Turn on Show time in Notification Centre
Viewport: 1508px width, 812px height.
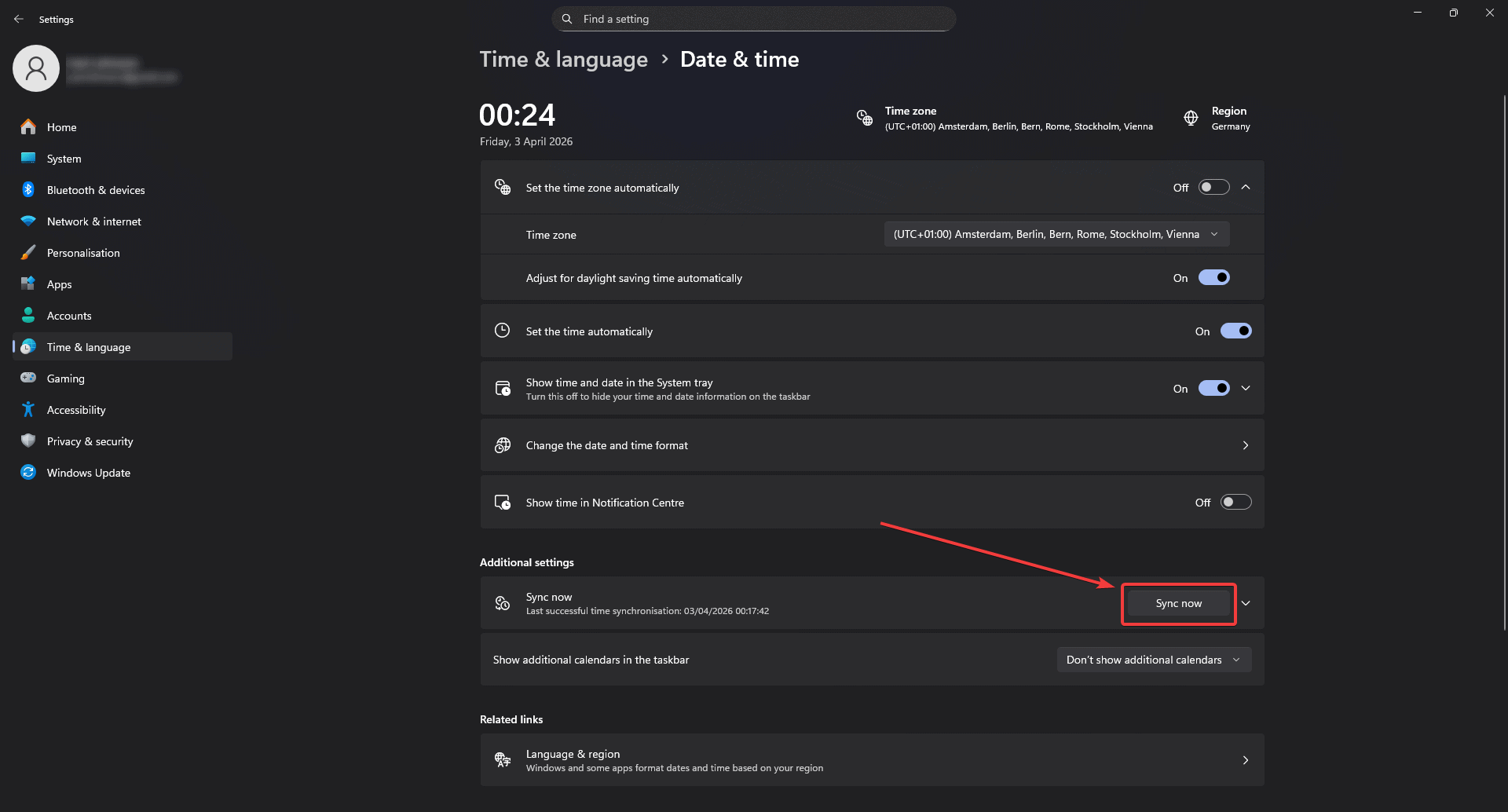[x=1236, y=502]
